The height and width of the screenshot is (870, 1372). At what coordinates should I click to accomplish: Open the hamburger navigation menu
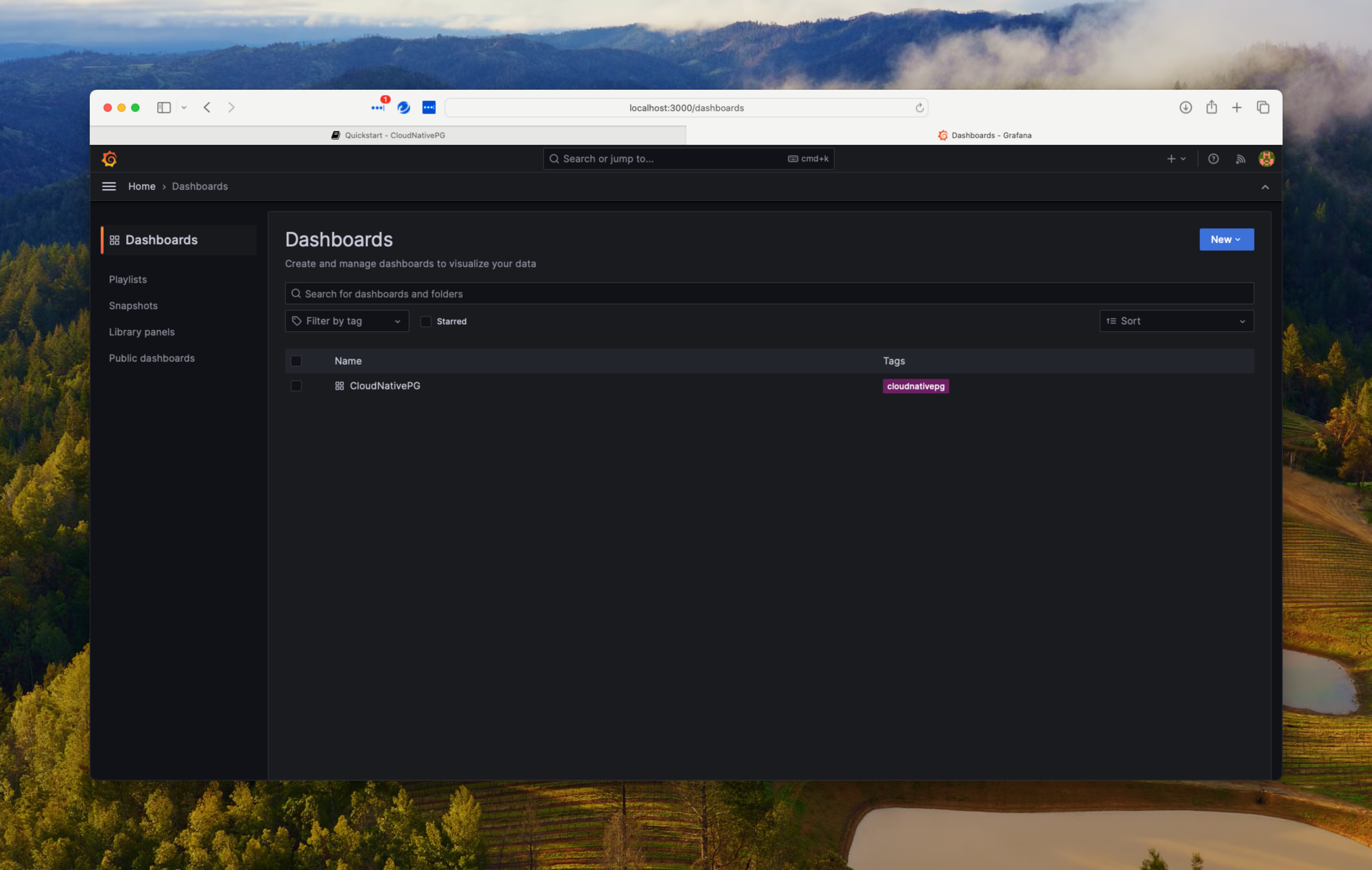109,186
